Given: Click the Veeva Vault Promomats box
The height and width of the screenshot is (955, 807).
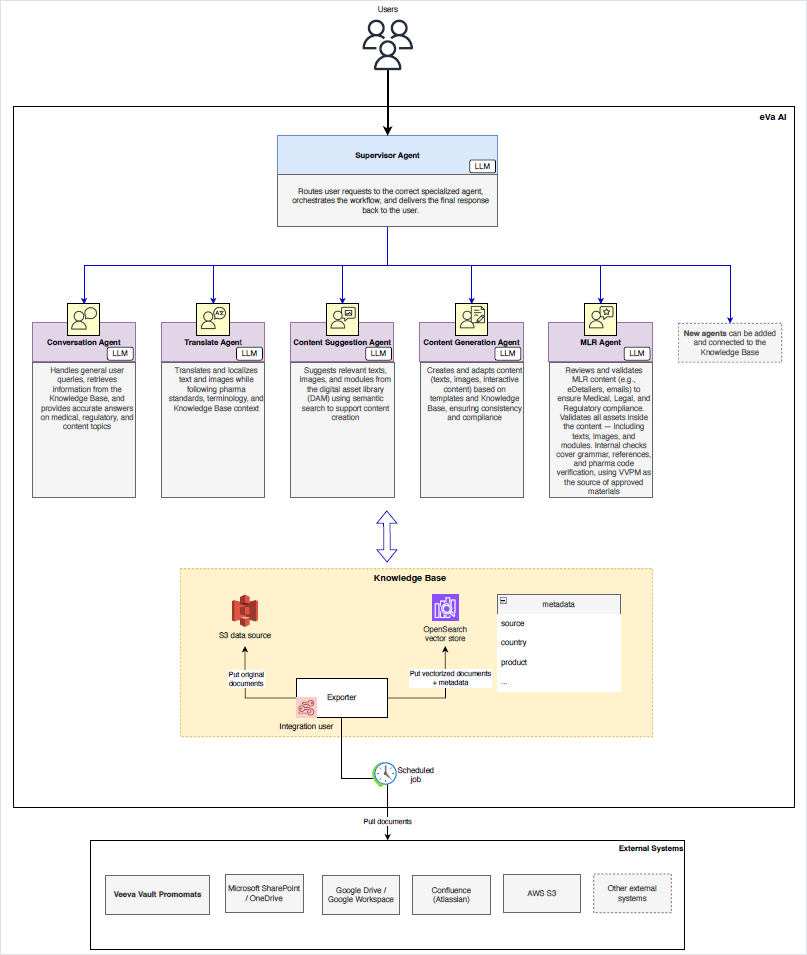Looking at the screenshot, I should (159, 894).
